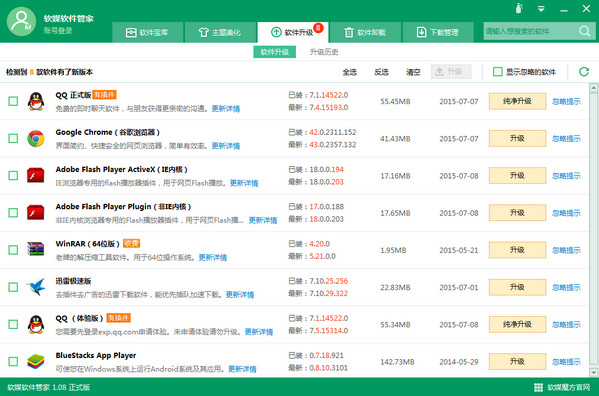This screenshot has width=599, height=396.
Task: Open 更新详情 link for Flash Player ActiveX
Action: coord(244,183)
